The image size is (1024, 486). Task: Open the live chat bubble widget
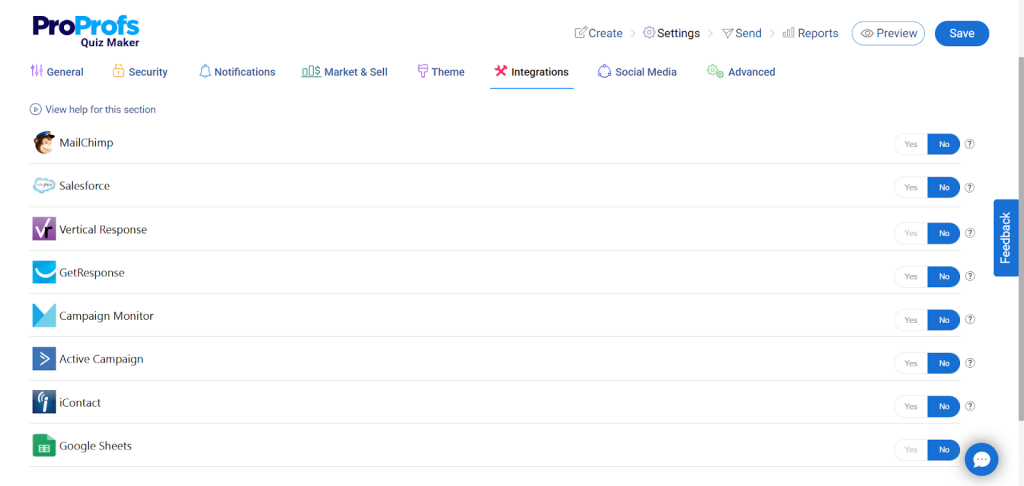tap(981, 459)
